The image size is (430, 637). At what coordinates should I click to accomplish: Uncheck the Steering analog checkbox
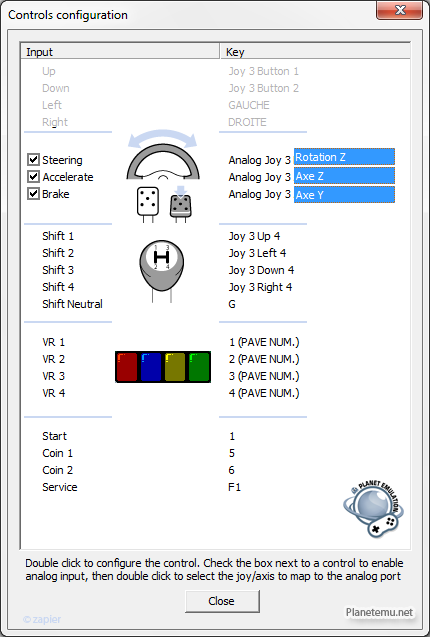point(33,160)
